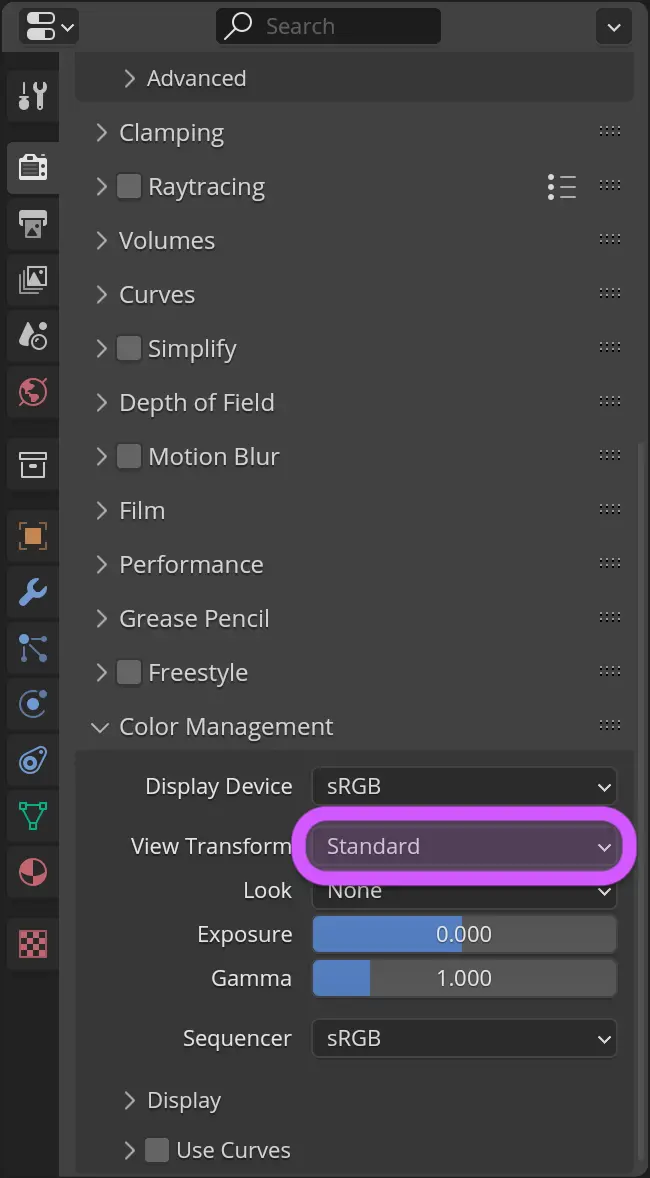
Task: Click the properties Search field
Action: tap(328, 26)
